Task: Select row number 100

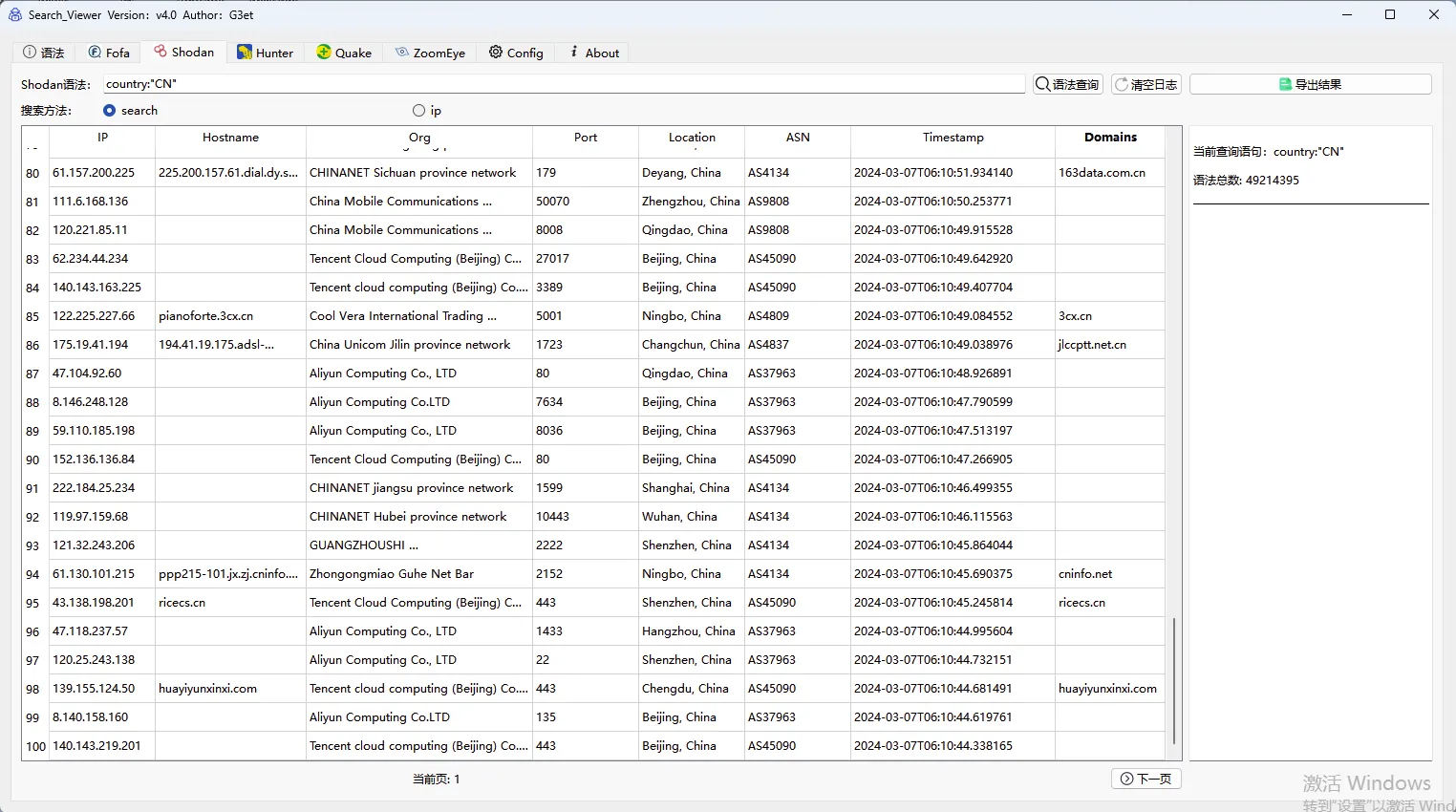Action: pos(35,746)
